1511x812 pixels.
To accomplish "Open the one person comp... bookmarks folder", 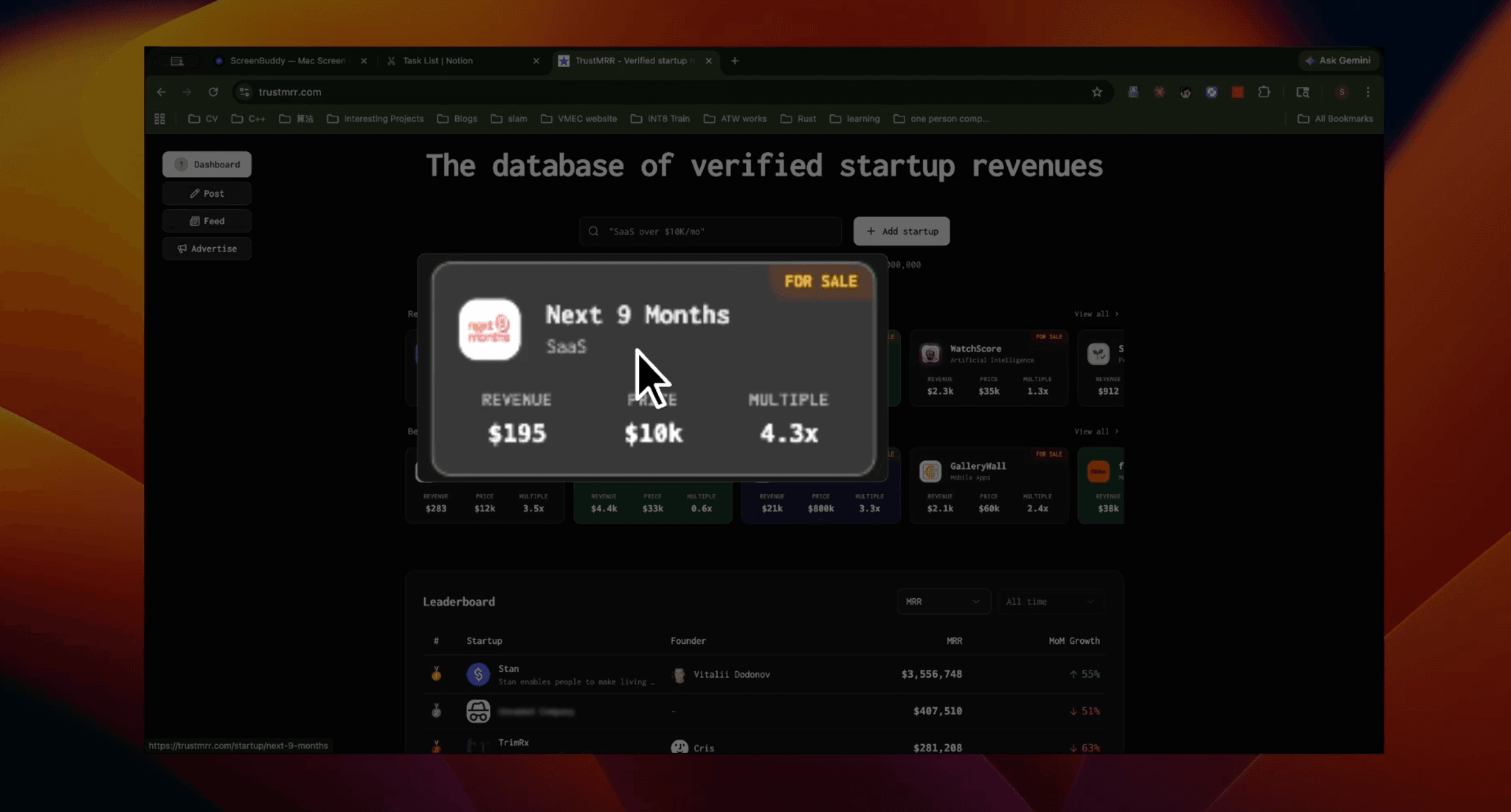I will pos(941,119).
